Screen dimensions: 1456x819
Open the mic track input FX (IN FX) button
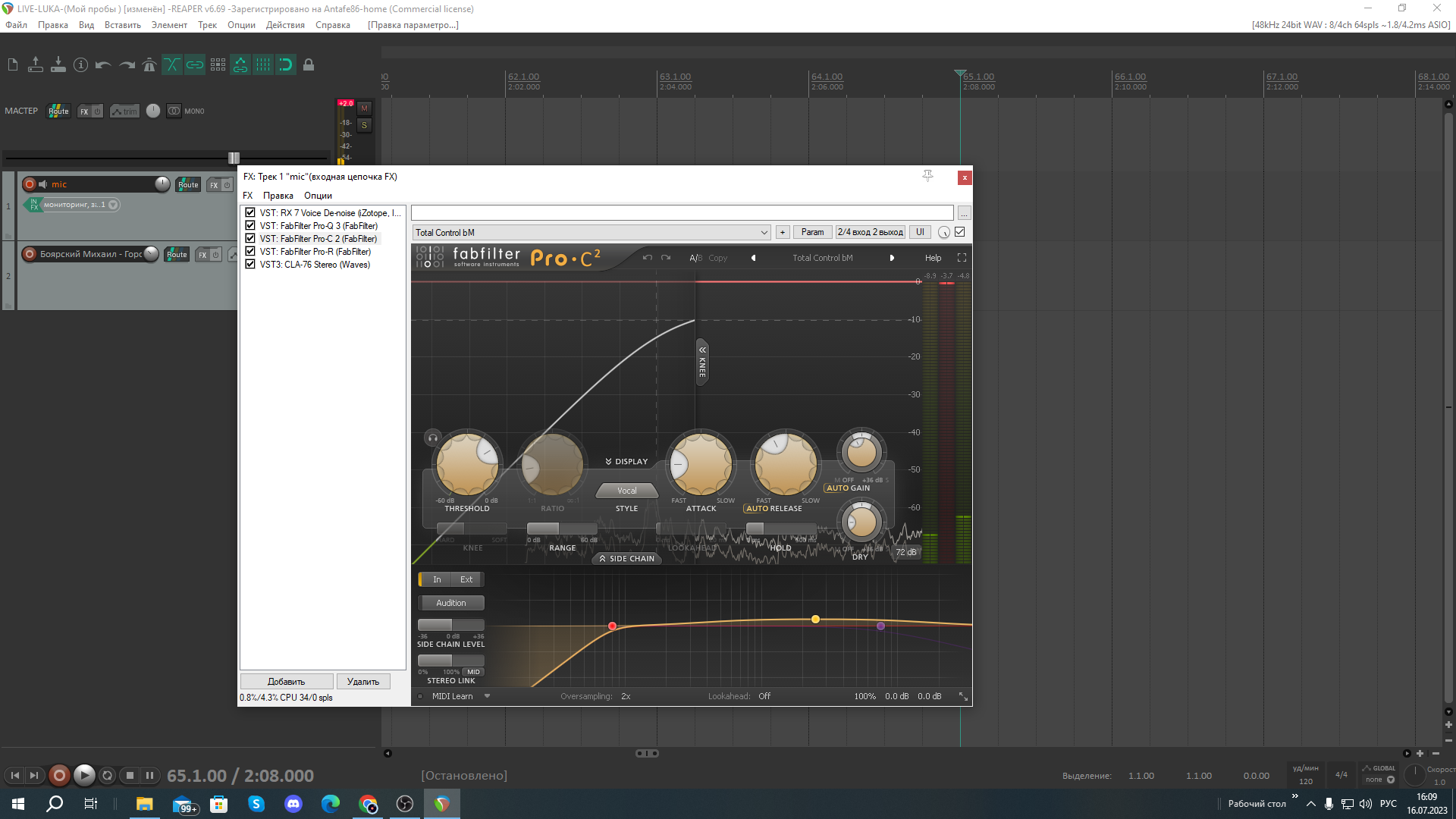pyautogui.click(x=33, y=205)
